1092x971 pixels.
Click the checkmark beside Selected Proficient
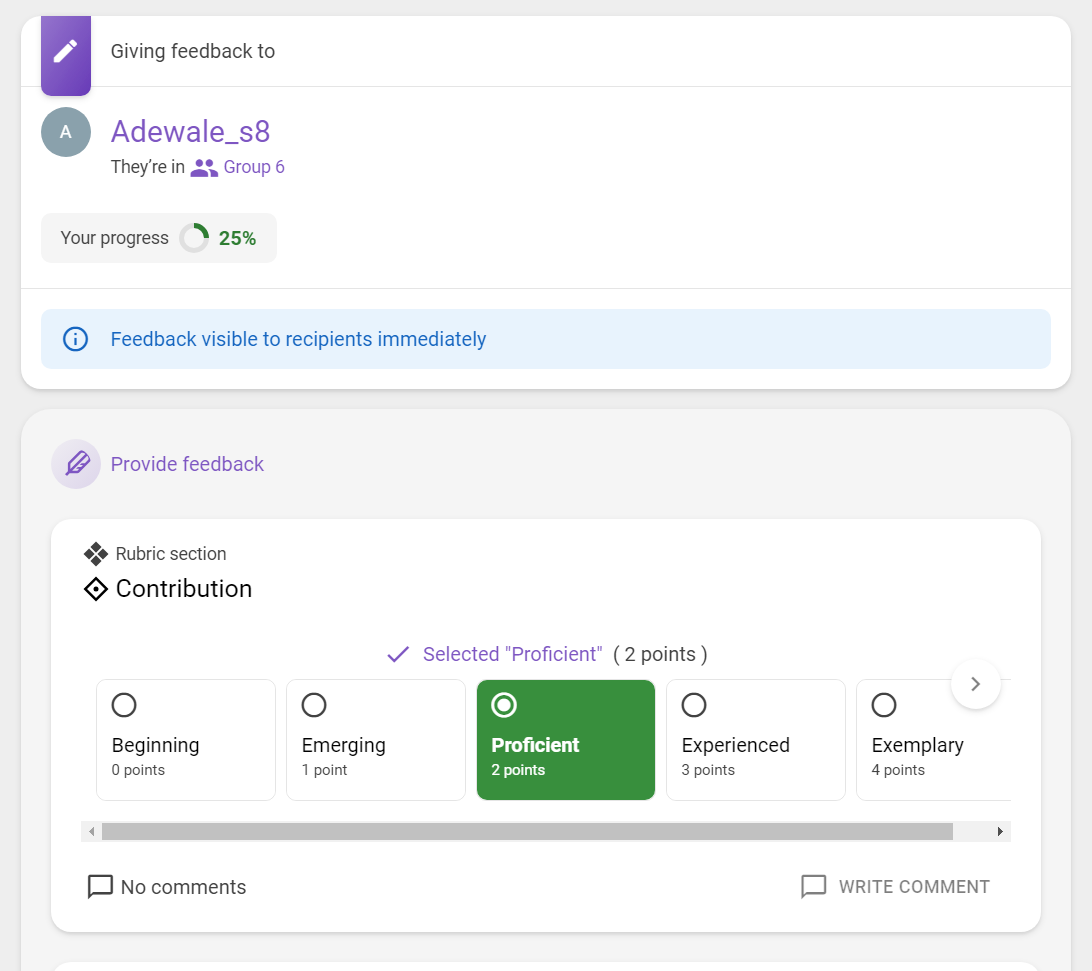pos(398,655)
